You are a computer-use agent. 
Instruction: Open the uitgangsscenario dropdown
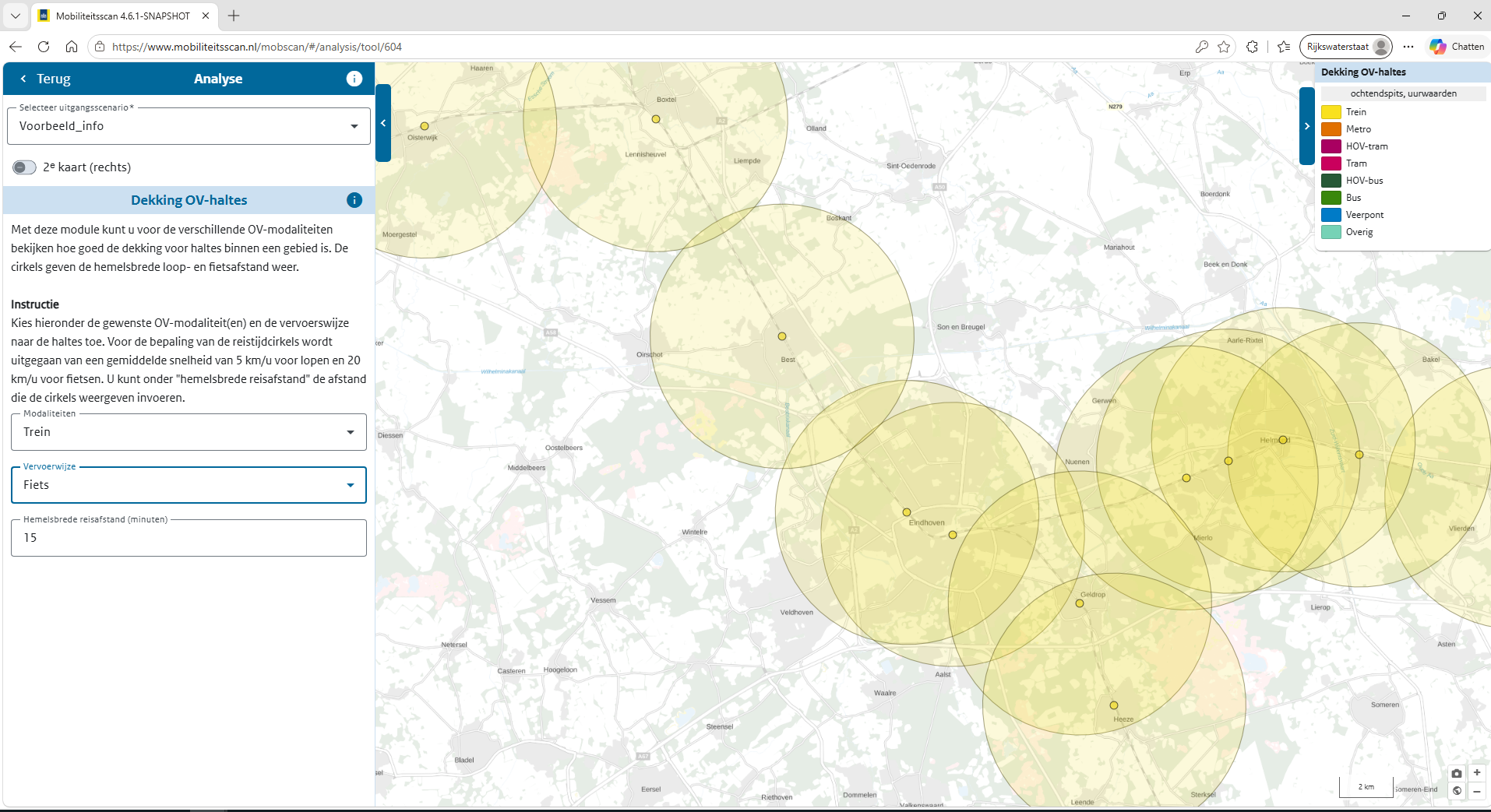189,126
